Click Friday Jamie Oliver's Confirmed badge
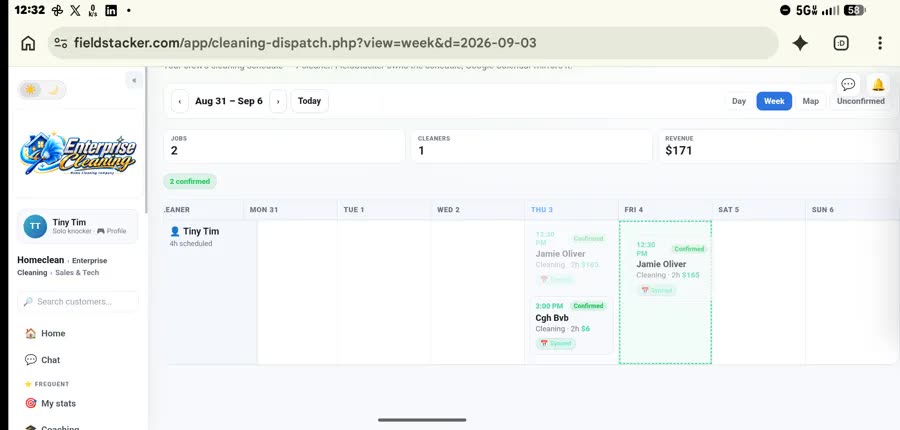 coord(689,249)
